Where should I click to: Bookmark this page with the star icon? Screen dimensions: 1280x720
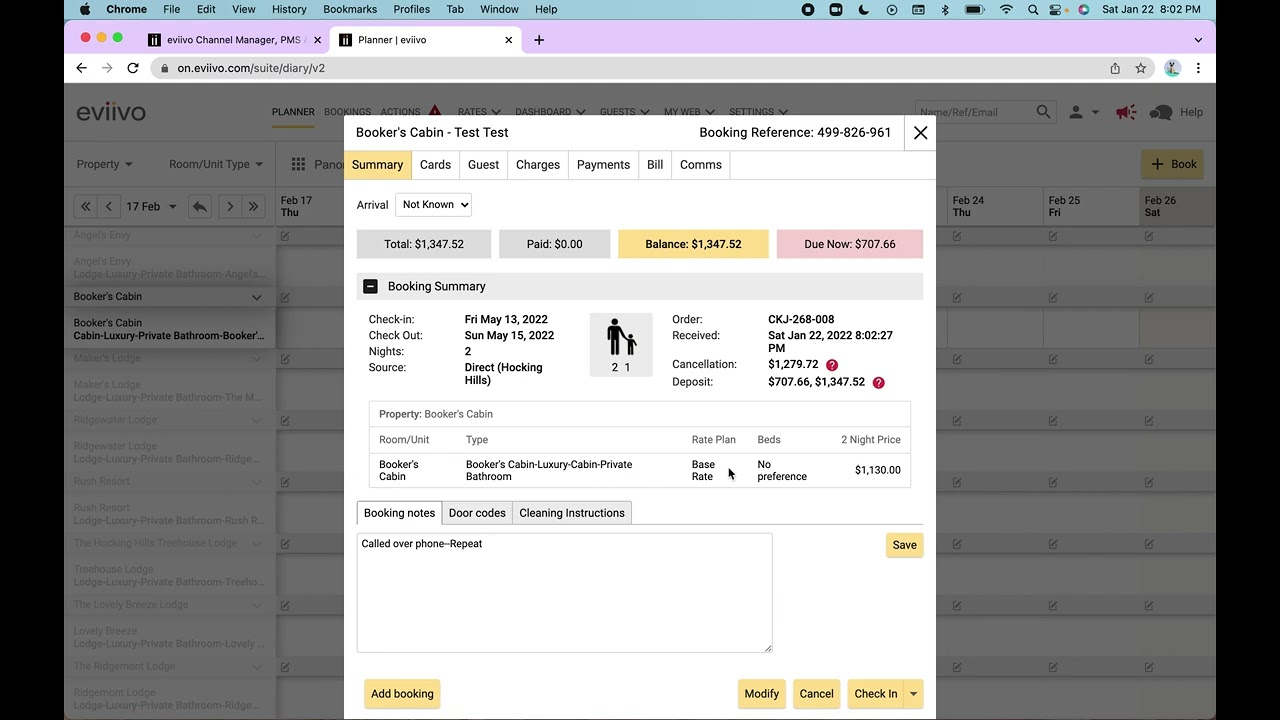click(x=1141, y=68)
